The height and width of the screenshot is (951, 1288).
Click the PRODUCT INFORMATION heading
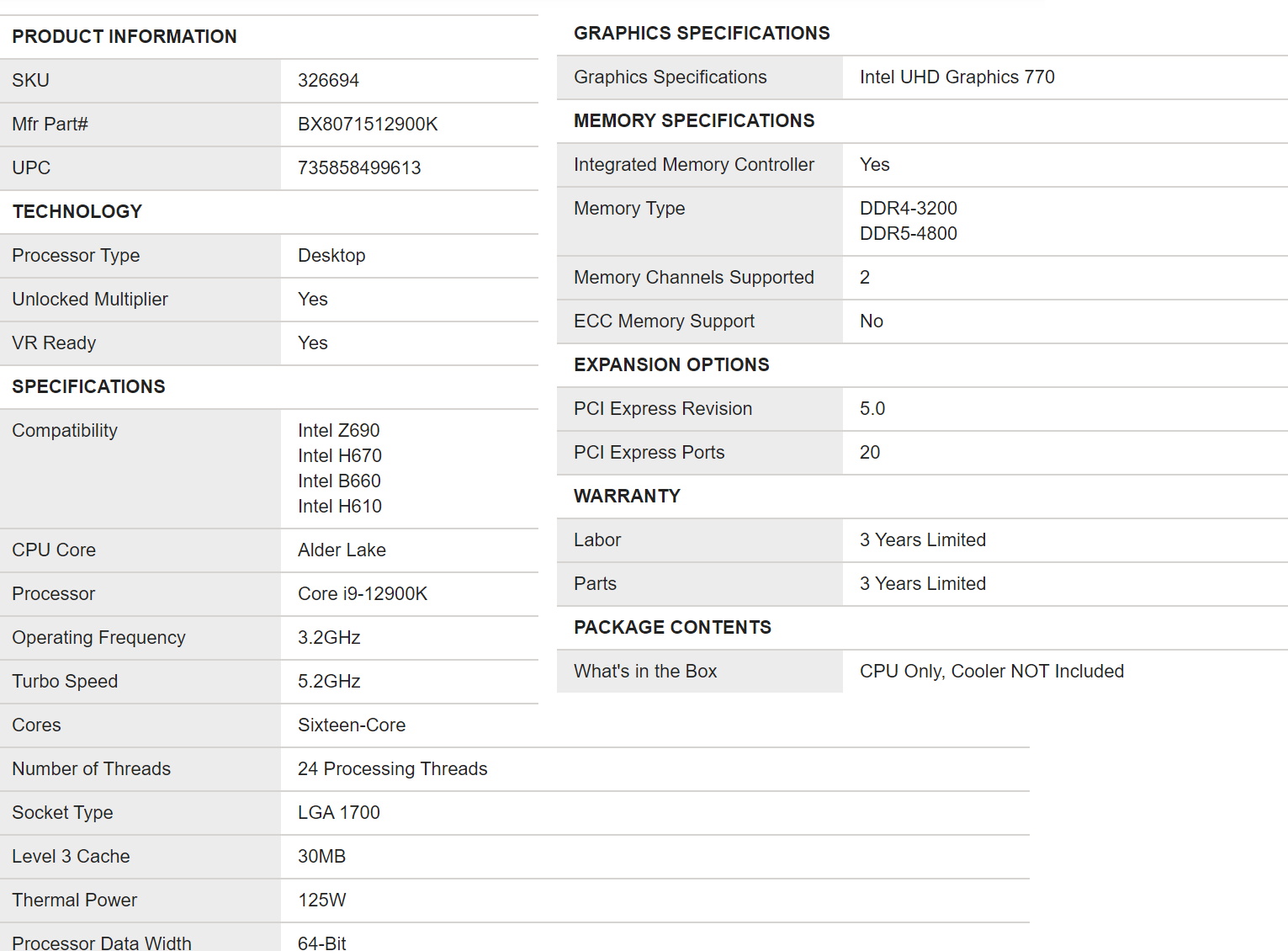(125, 37)
